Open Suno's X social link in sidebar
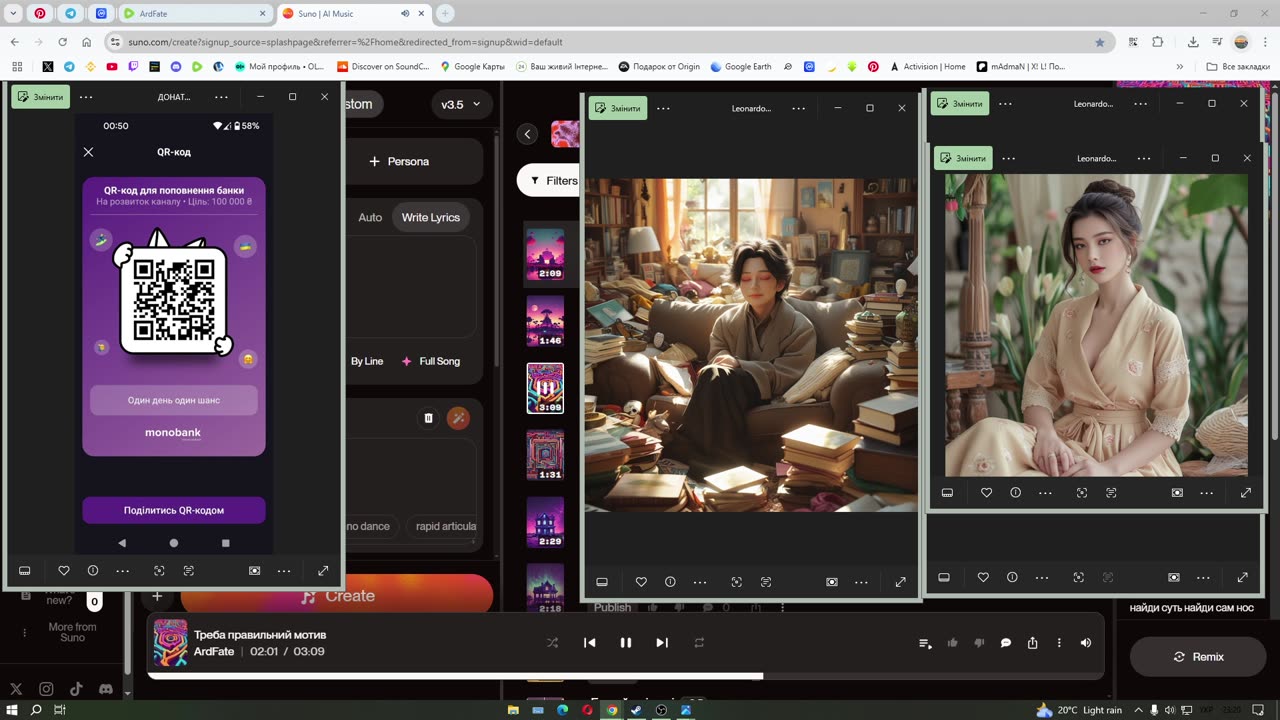 tap(16, 689)
